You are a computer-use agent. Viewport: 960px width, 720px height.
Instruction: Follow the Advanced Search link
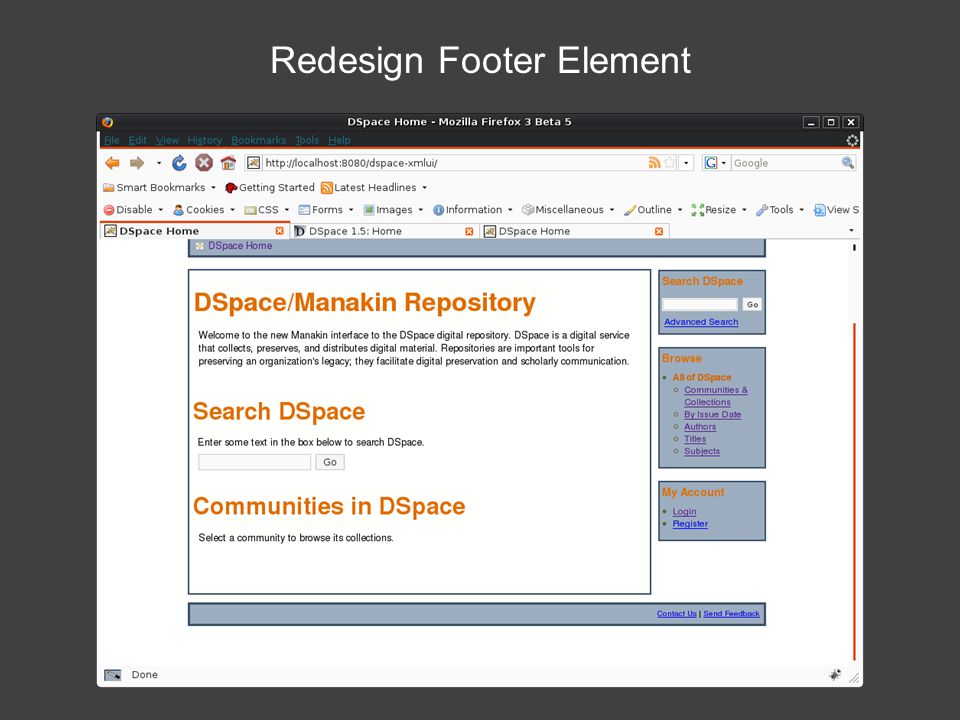701,322
